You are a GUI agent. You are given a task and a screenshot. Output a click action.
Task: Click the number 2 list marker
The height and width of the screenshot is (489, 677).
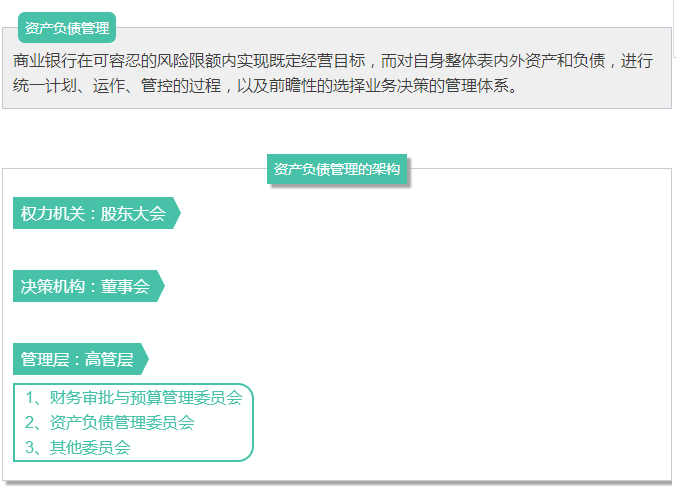31,422
